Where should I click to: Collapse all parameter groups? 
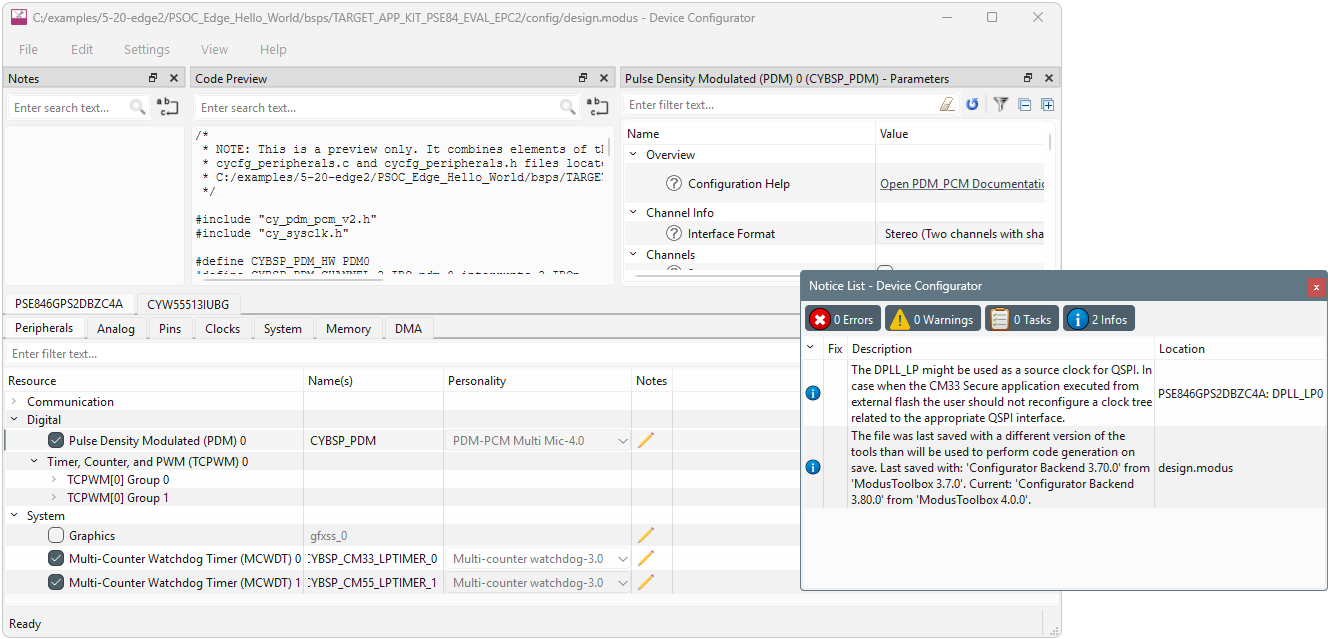[1025, 104]
